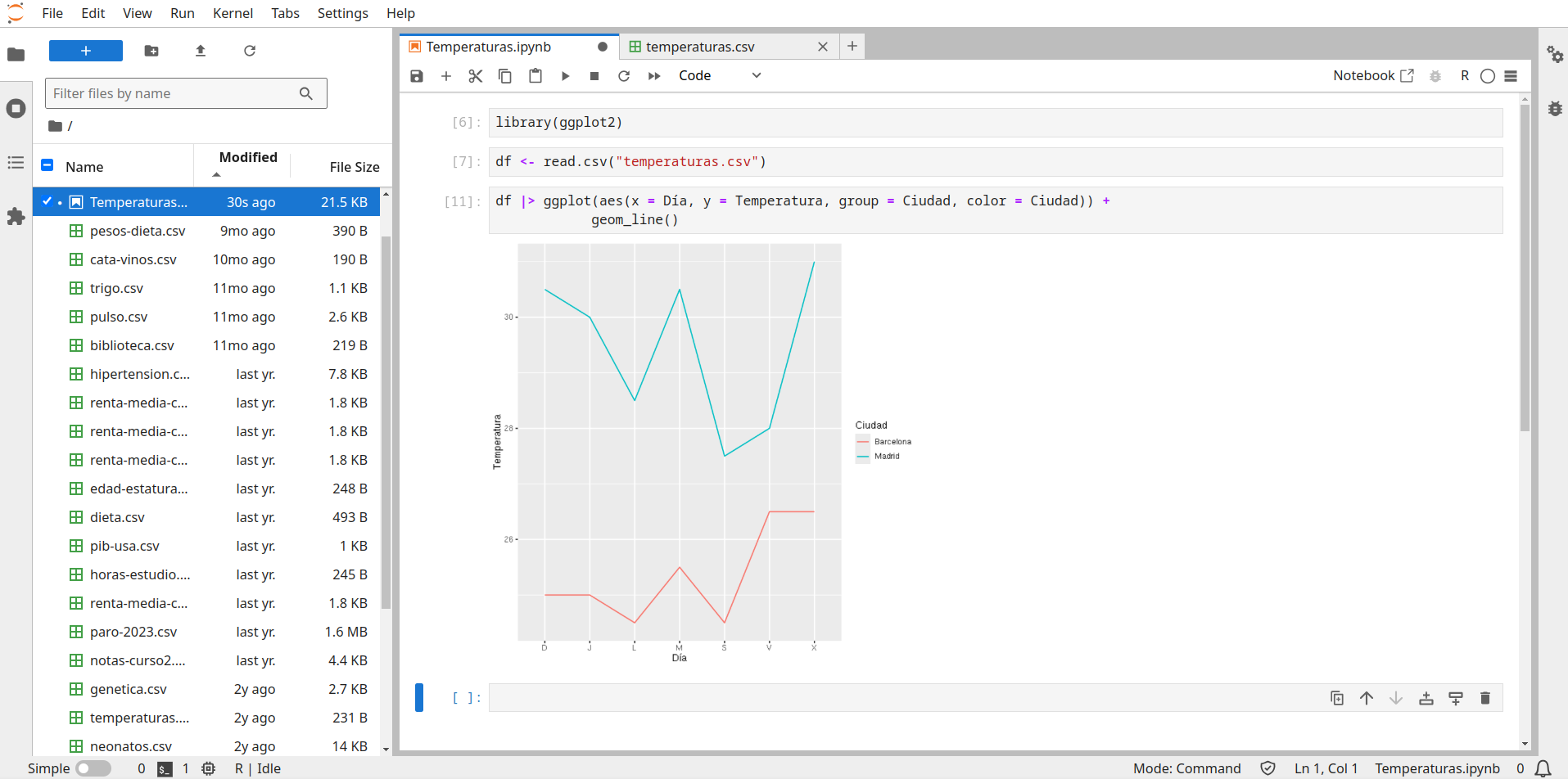Sort files by the Modified column

(247, 158)
